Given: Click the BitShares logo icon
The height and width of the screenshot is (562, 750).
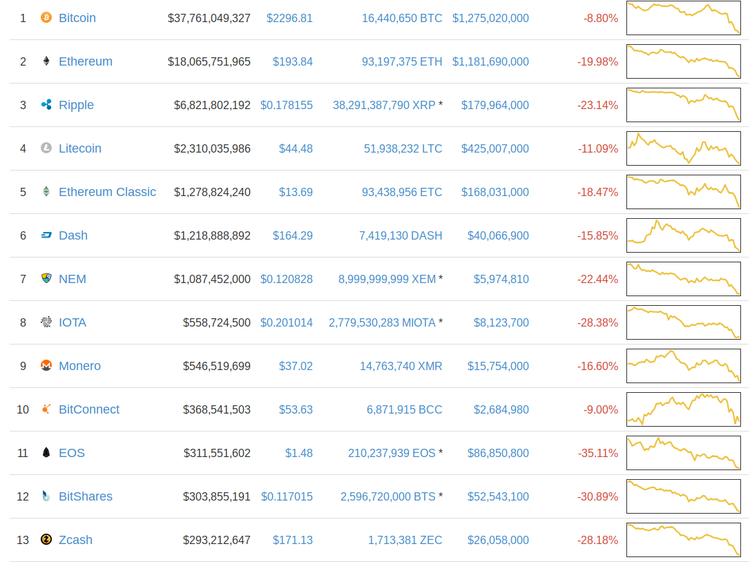Looking at the screenshot, I should (46, 496).
